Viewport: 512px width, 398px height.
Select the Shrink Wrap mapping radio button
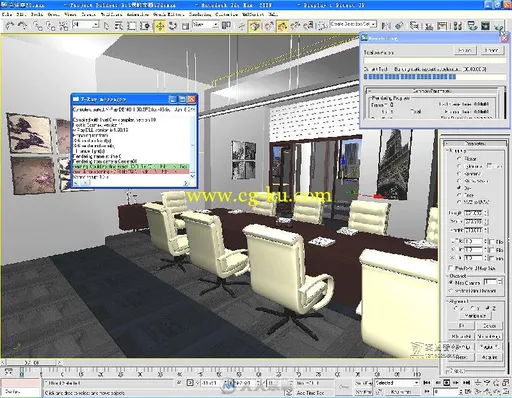(459, 181)
